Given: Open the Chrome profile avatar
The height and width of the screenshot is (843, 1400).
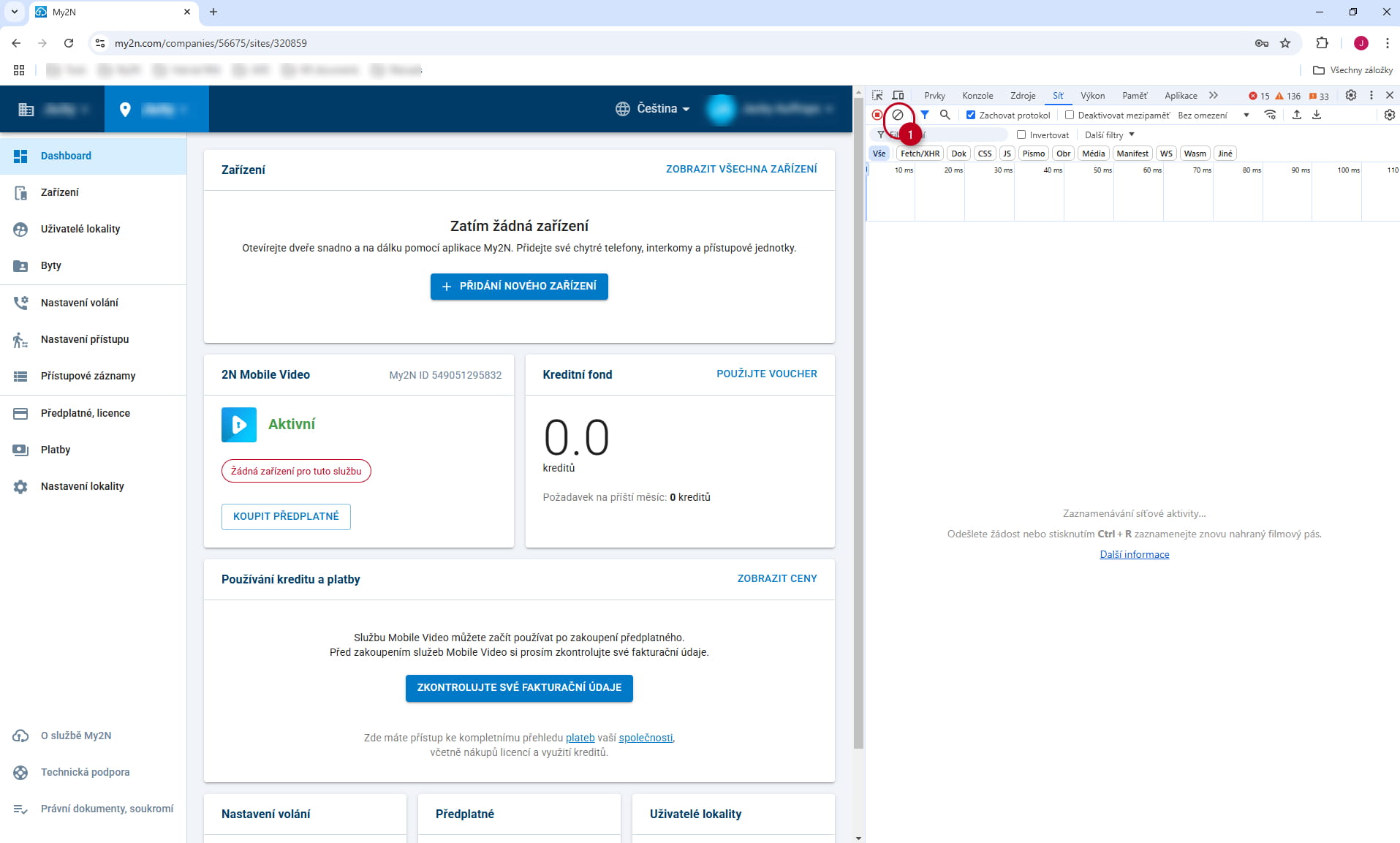Looking at the screenshot, I should [1361, 43].
